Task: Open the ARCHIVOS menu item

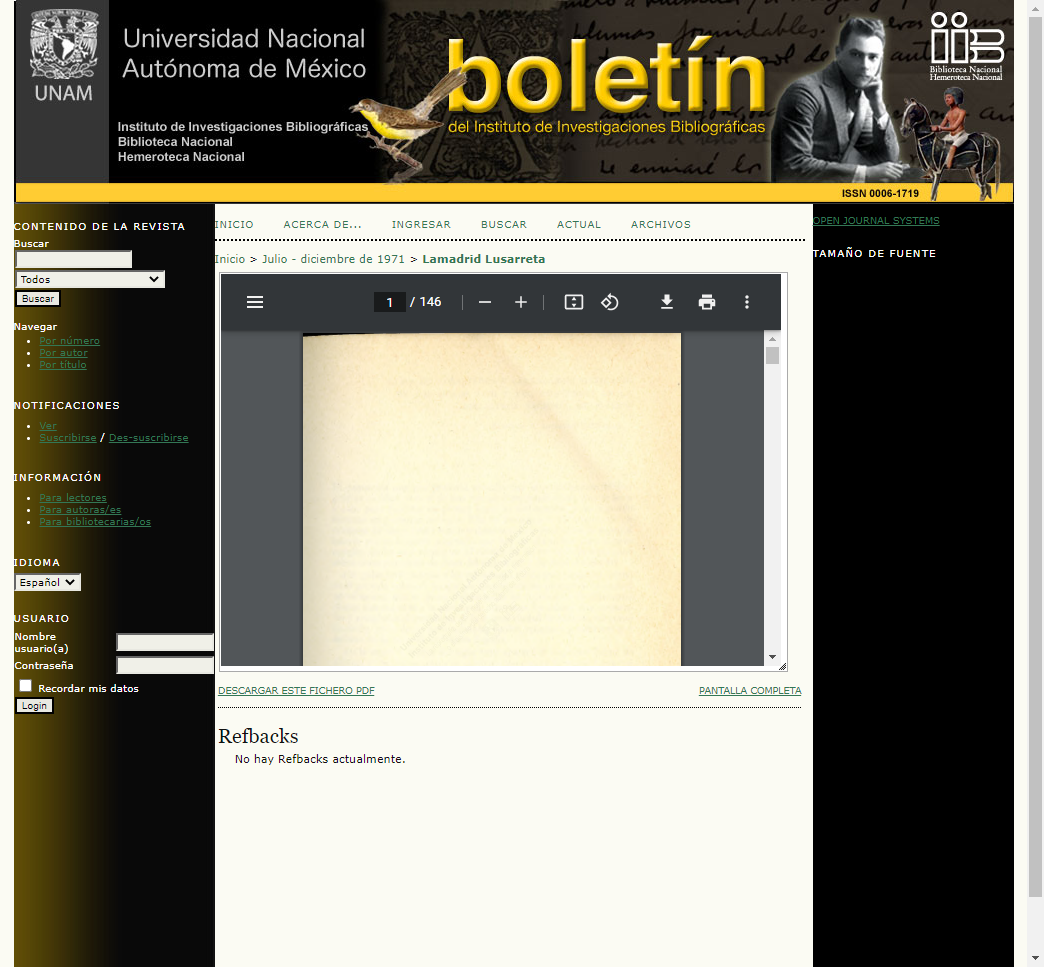Action: pos(660,225)
